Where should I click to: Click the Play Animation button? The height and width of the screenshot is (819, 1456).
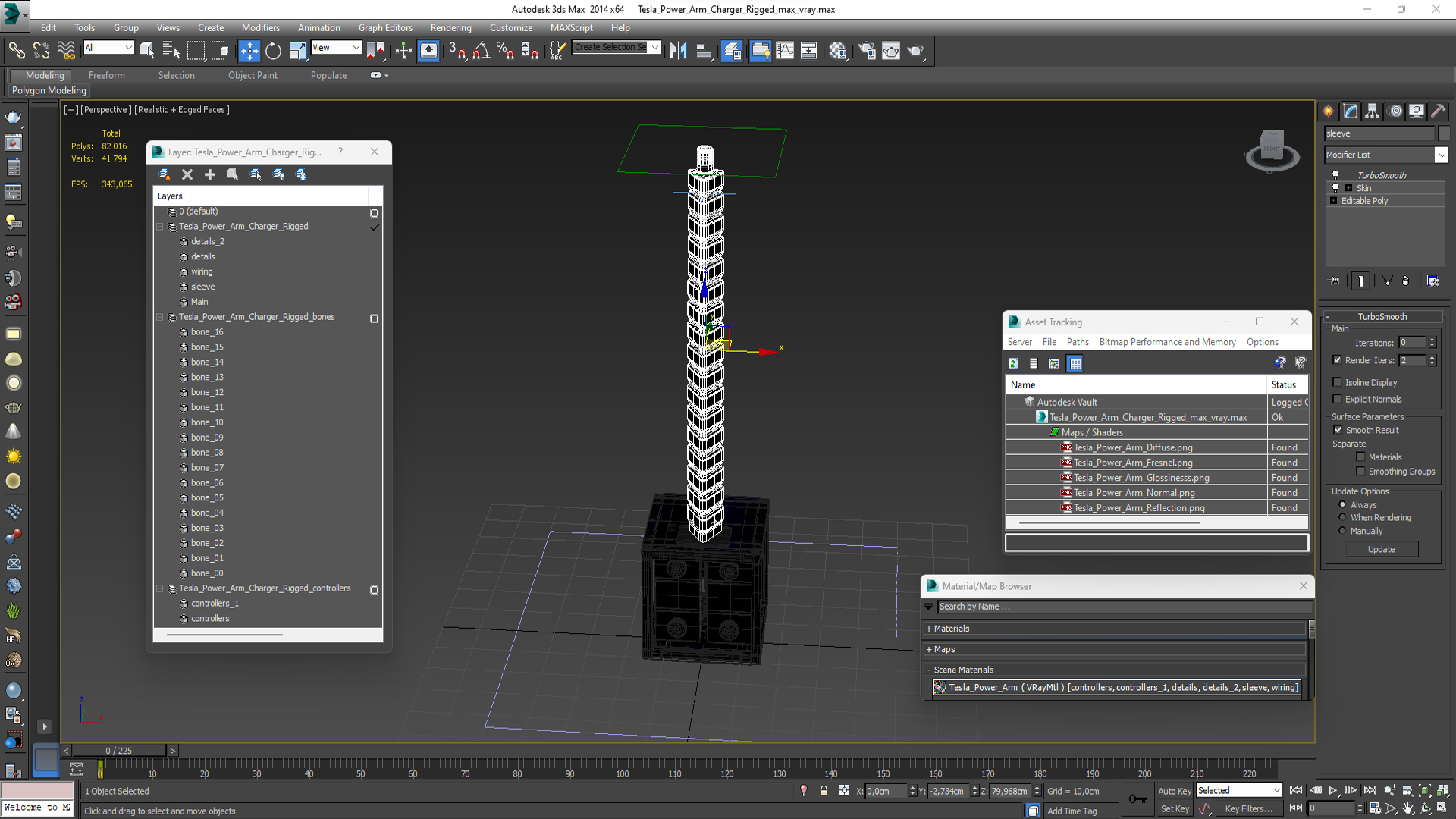click(x=1333, y=790)
